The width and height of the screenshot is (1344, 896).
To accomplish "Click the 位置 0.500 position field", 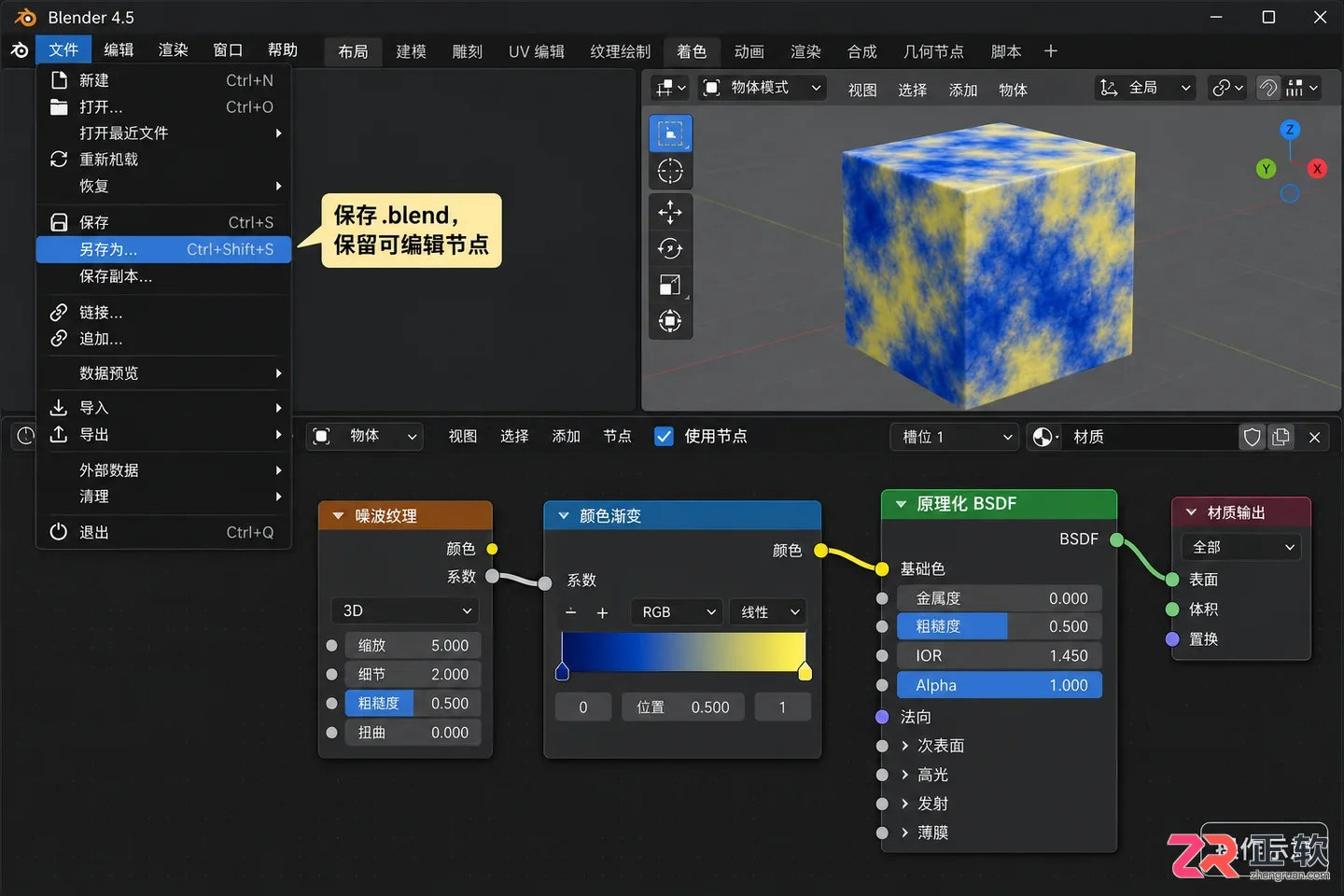I will 683,707.
